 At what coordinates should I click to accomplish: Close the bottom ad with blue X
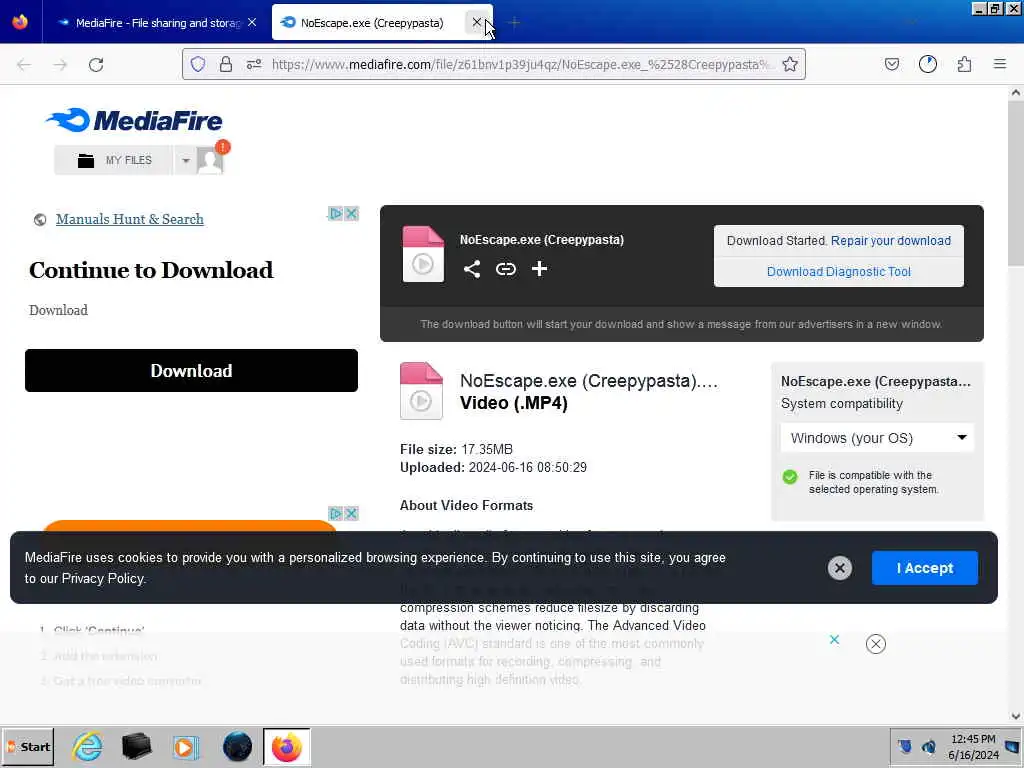[x=834, y=639]
